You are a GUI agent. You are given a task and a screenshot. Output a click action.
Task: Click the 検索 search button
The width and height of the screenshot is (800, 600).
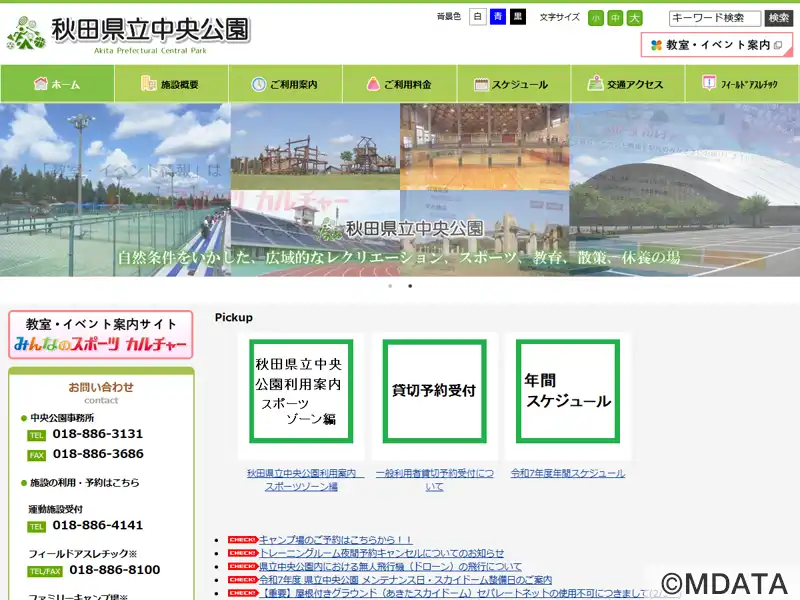779,18
